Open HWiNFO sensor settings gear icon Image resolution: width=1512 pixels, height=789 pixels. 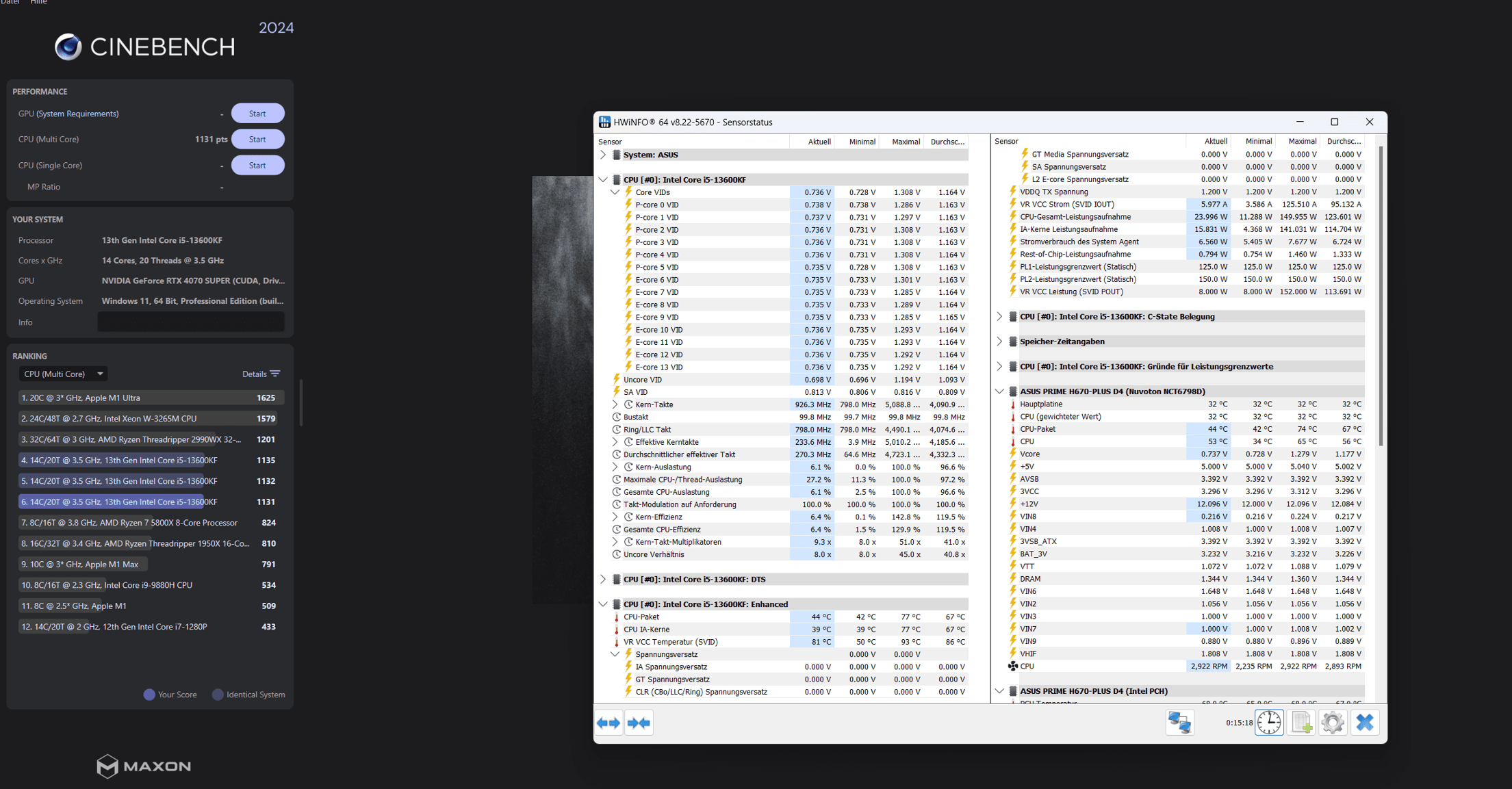pos(1333,723)
